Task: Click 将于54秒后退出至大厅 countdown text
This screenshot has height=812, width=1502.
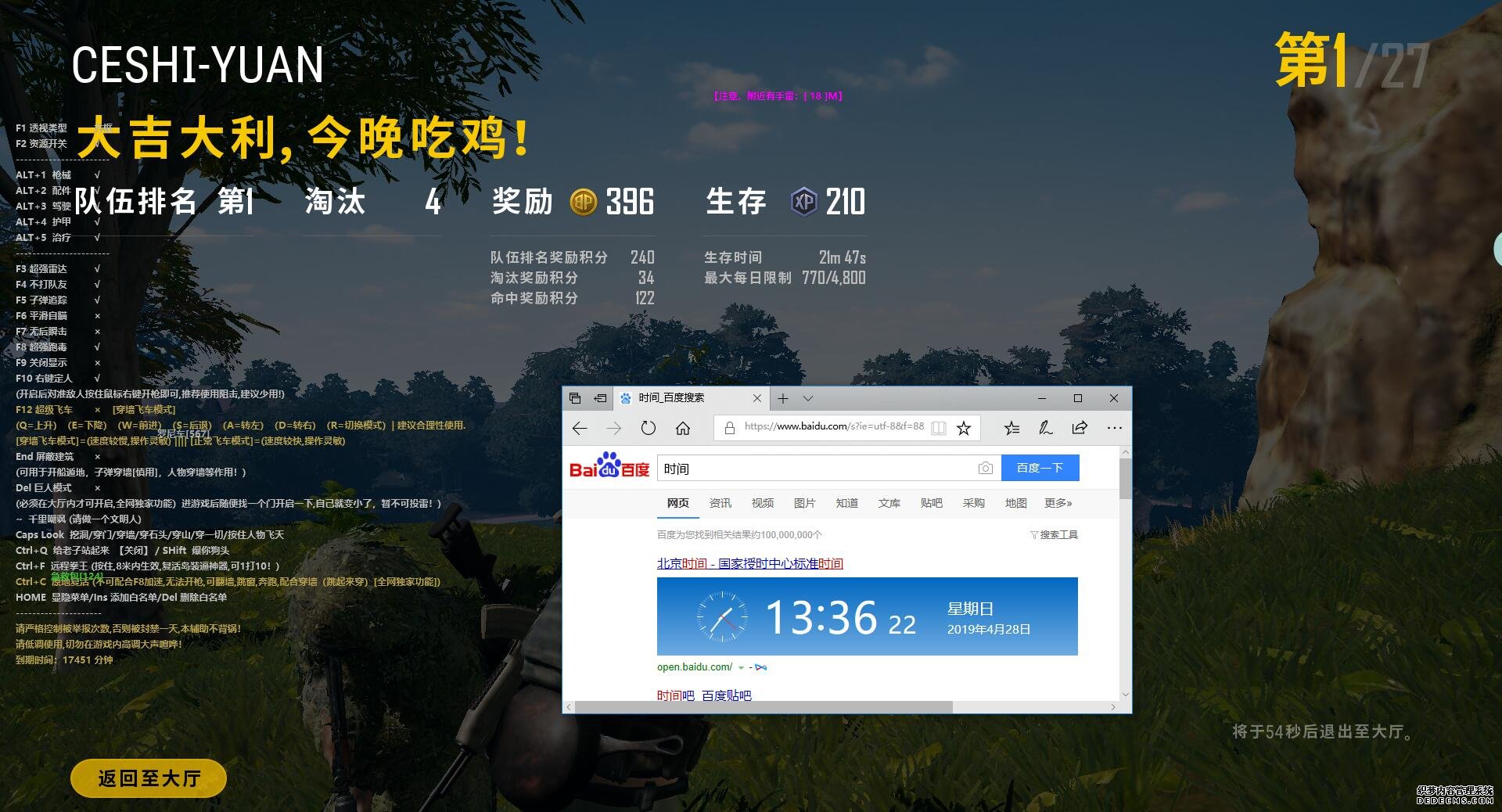Action: (1322, 731)
